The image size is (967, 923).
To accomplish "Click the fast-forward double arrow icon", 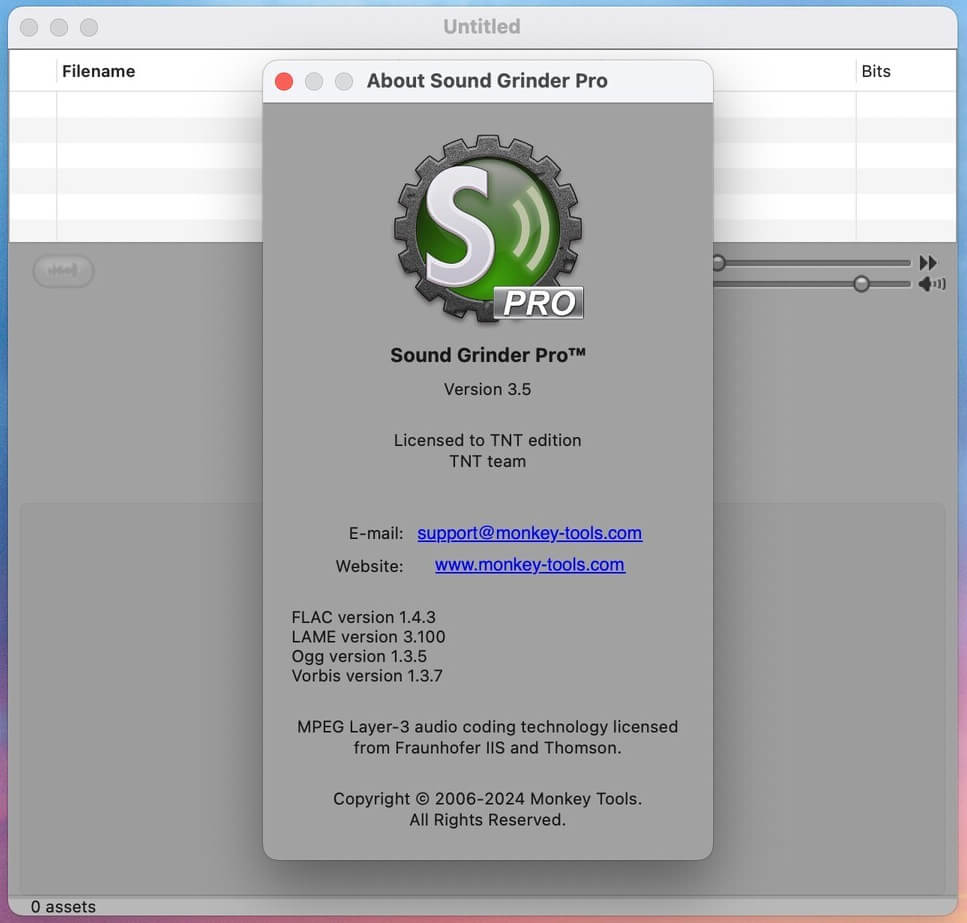I will [x=928, y=263].
